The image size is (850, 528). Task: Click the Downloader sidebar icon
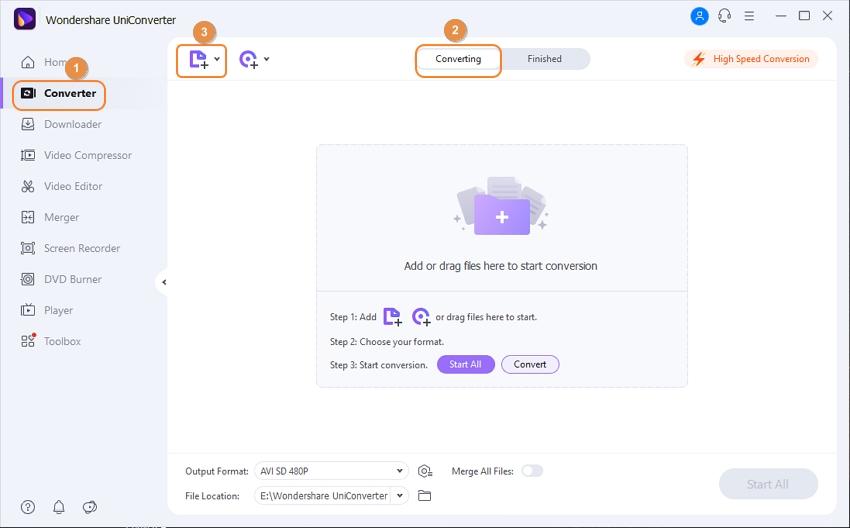point(28,124)
